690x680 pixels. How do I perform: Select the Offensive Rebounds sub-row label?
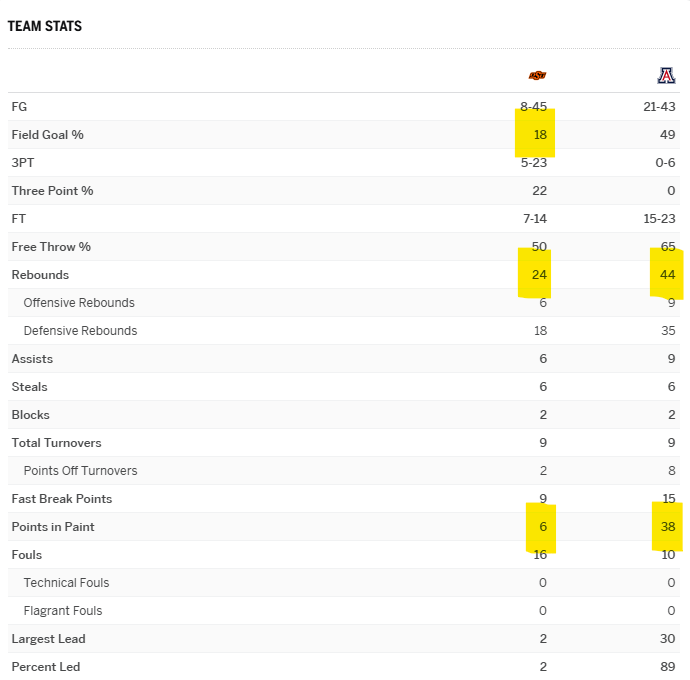click(x=79, y=303)
